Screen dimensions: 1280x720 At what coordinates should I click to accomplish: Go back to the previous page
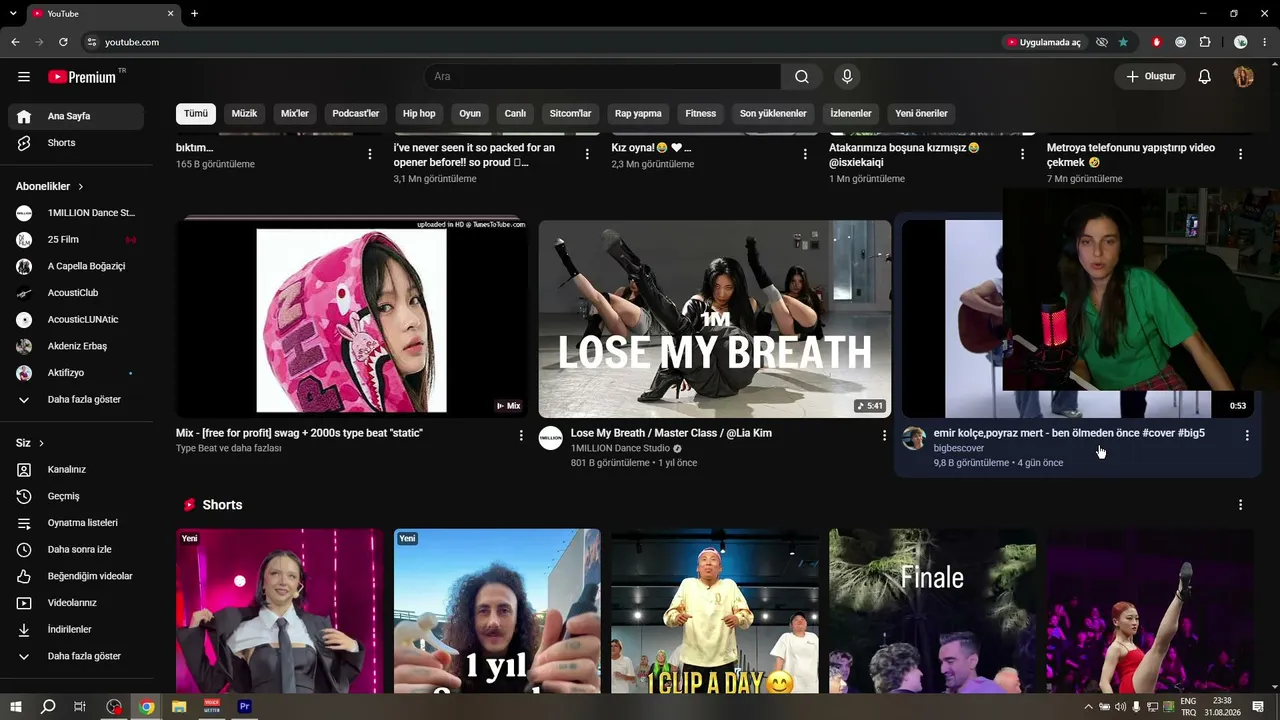(15, 42)
